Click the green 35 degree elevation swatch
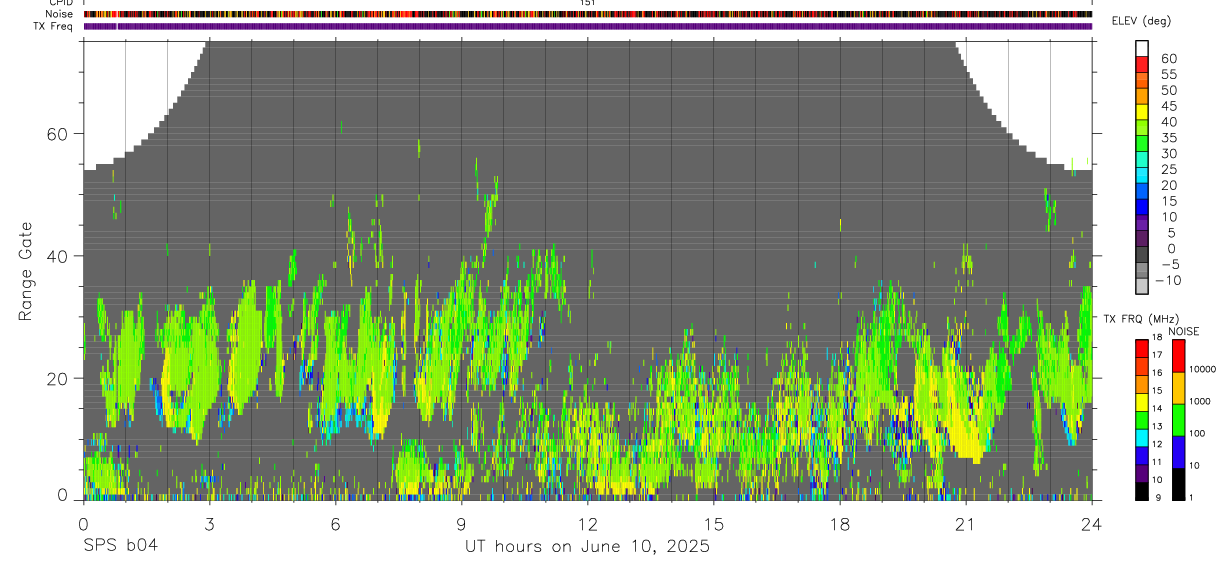The width and height of the screenshot is (1228, 567). pyautogui.click(x=1141, y=145)
